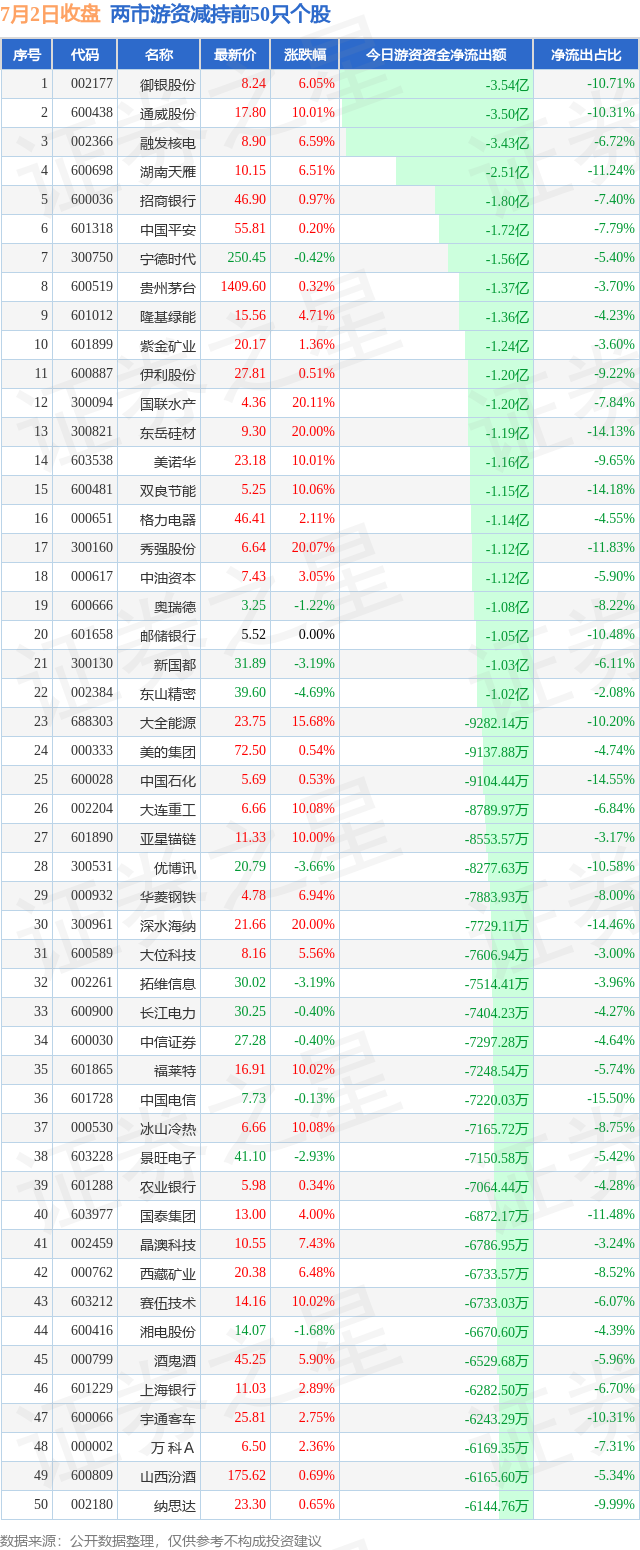The width and height of the screenshot is (640, 1550).
Task: Click the 今日游资资金净流出额 column header
Action: click(x=436, y=55)
